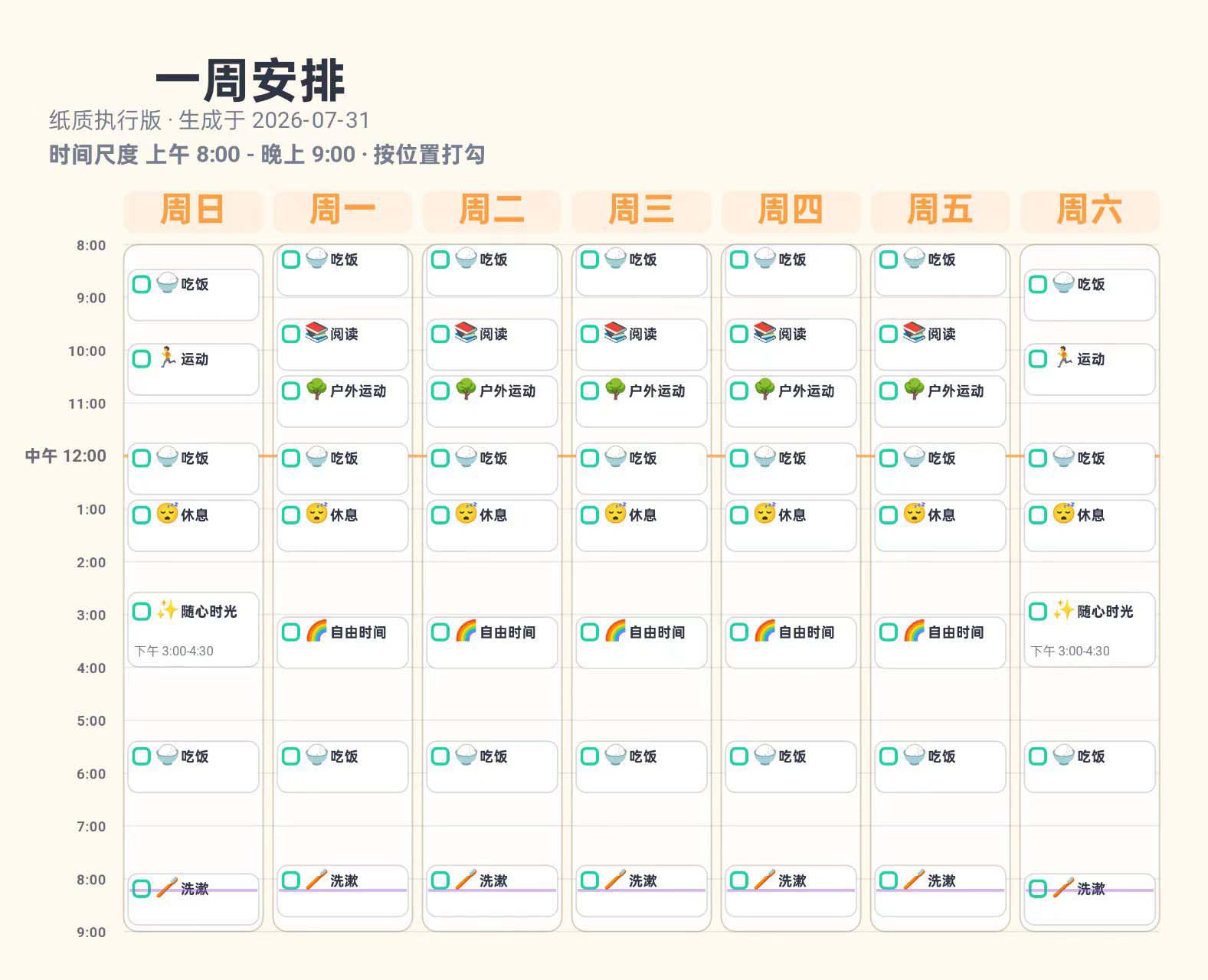Click the tree icon in Monday 户外运动
Image resolution: width=1208 pixels, height=980 pixels.
[x=316, y=390]
